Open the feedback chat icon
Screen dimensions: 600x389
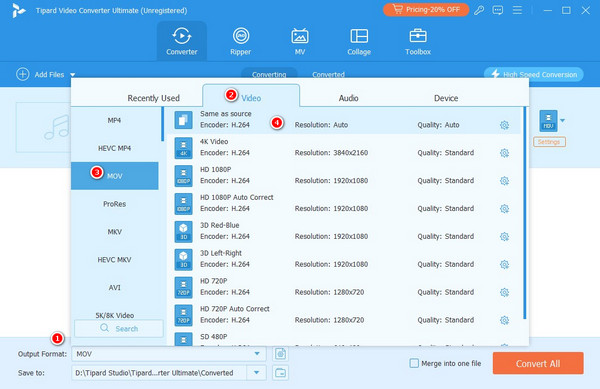(497, 10)
